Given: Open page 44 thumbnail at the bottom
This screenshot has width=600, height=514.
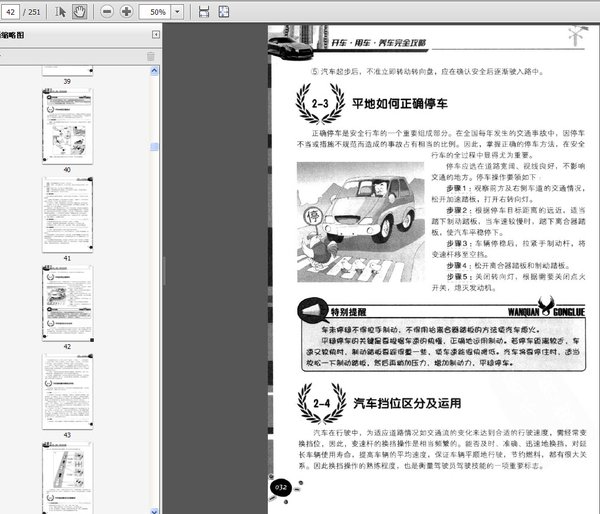Looking at the screenshot, I should click(67, 478).
